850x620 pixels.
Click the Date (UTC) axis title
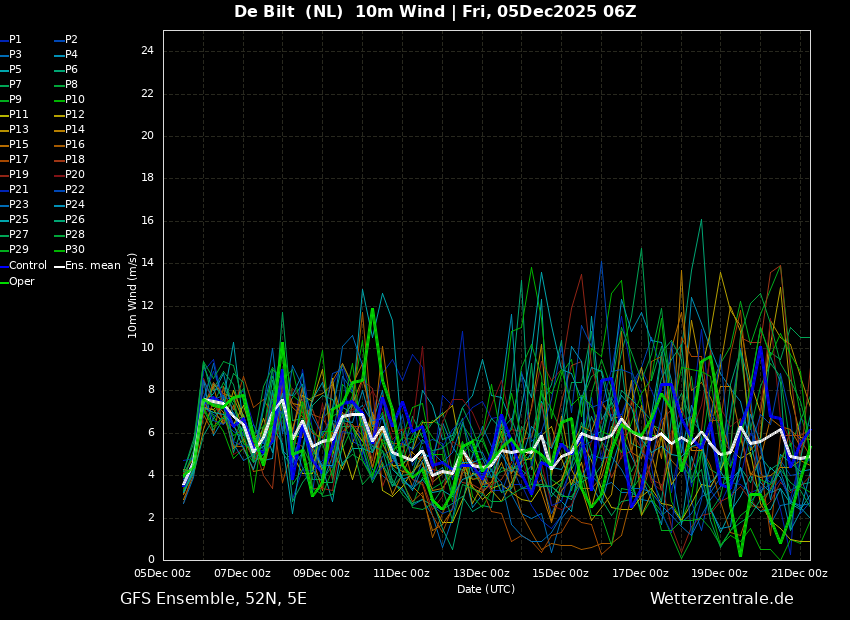tap(486, 589)
